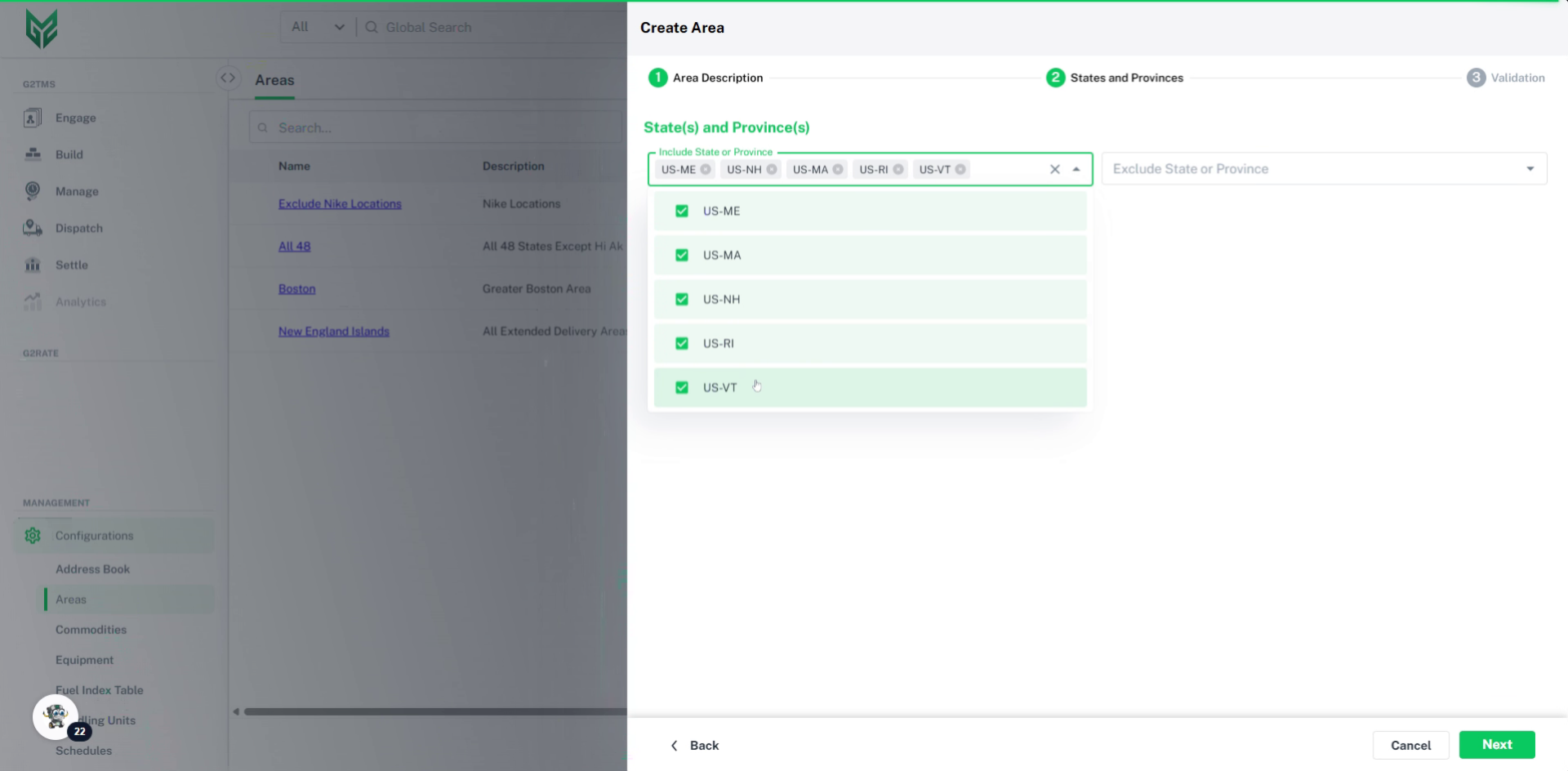Remove the US-VT chip via its x icon
1568x771 pixels.
click(961, 169)
